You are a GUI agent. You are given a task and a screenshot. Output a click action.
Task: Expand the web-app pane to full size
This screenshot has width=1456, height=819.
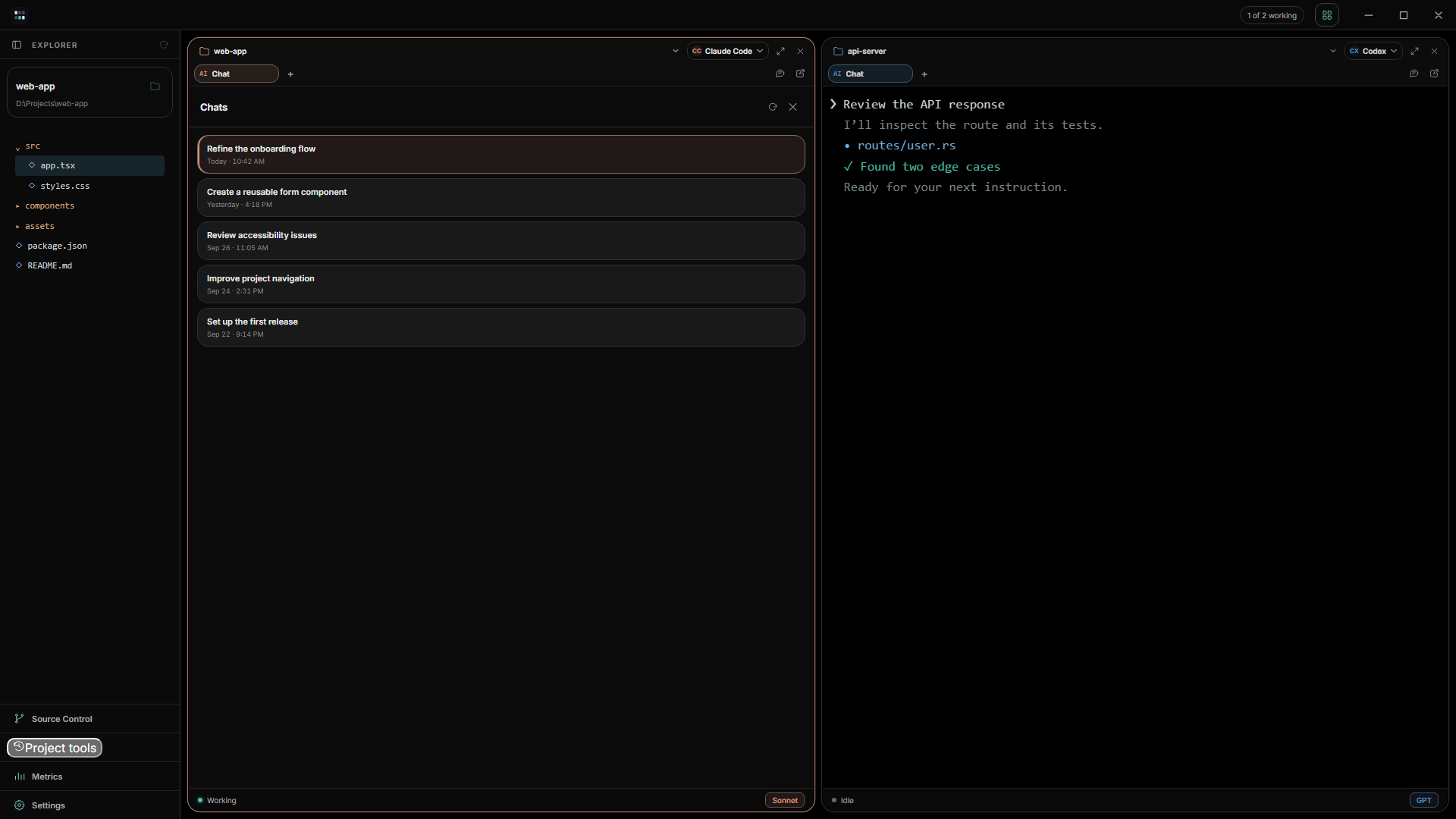[780, 51]
